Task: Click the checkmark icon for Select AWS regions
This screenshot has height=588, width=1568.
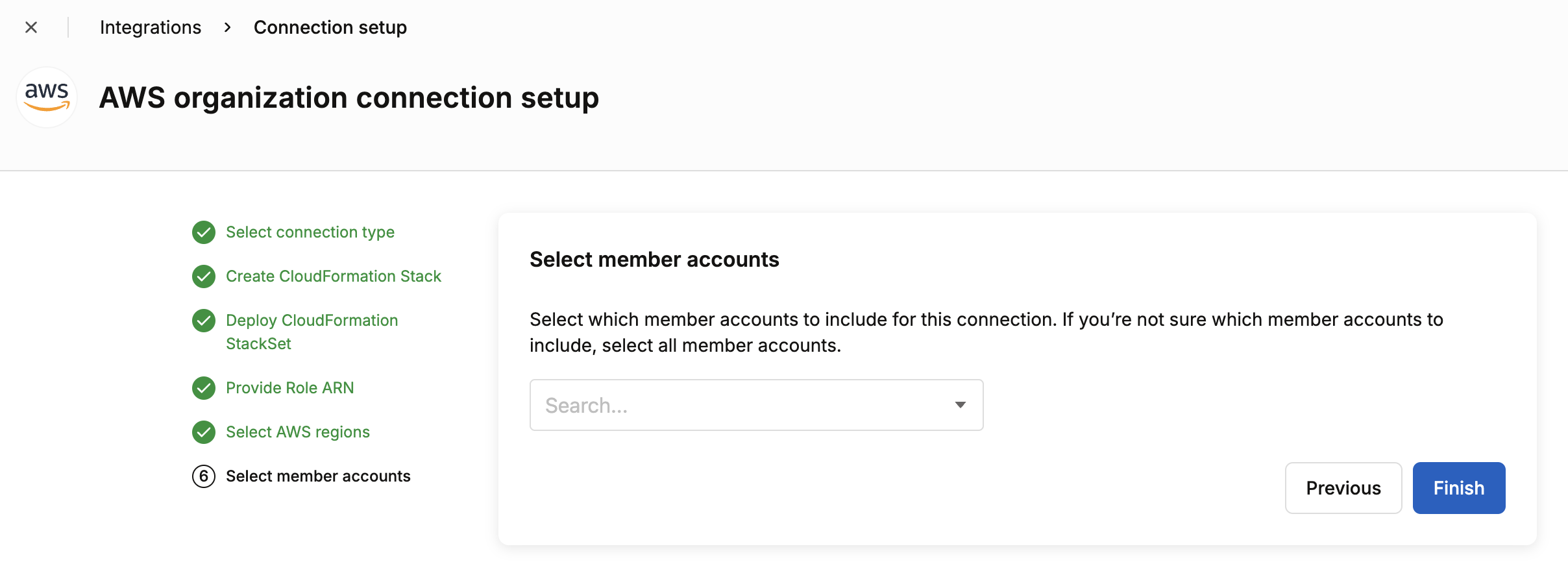Action: pos(204,432)
